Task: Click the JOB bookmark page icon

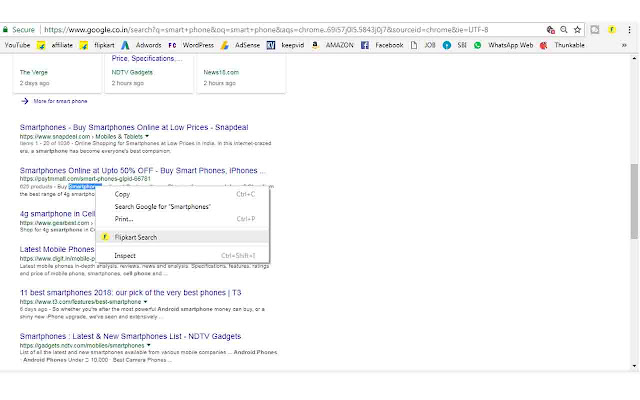Action: coord(414,45)
